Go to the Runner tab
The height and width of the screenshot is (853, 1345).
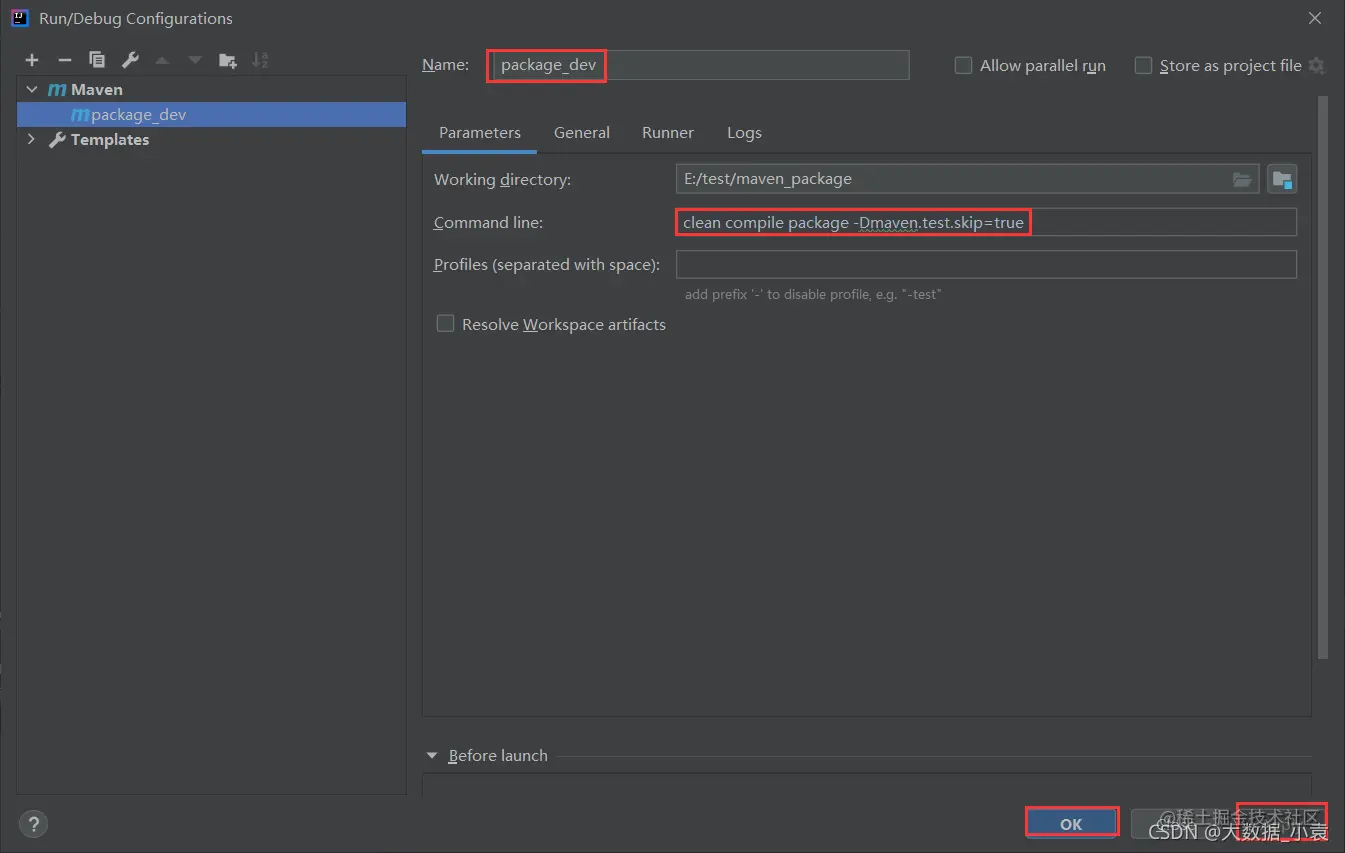click(x=668, y=133)
